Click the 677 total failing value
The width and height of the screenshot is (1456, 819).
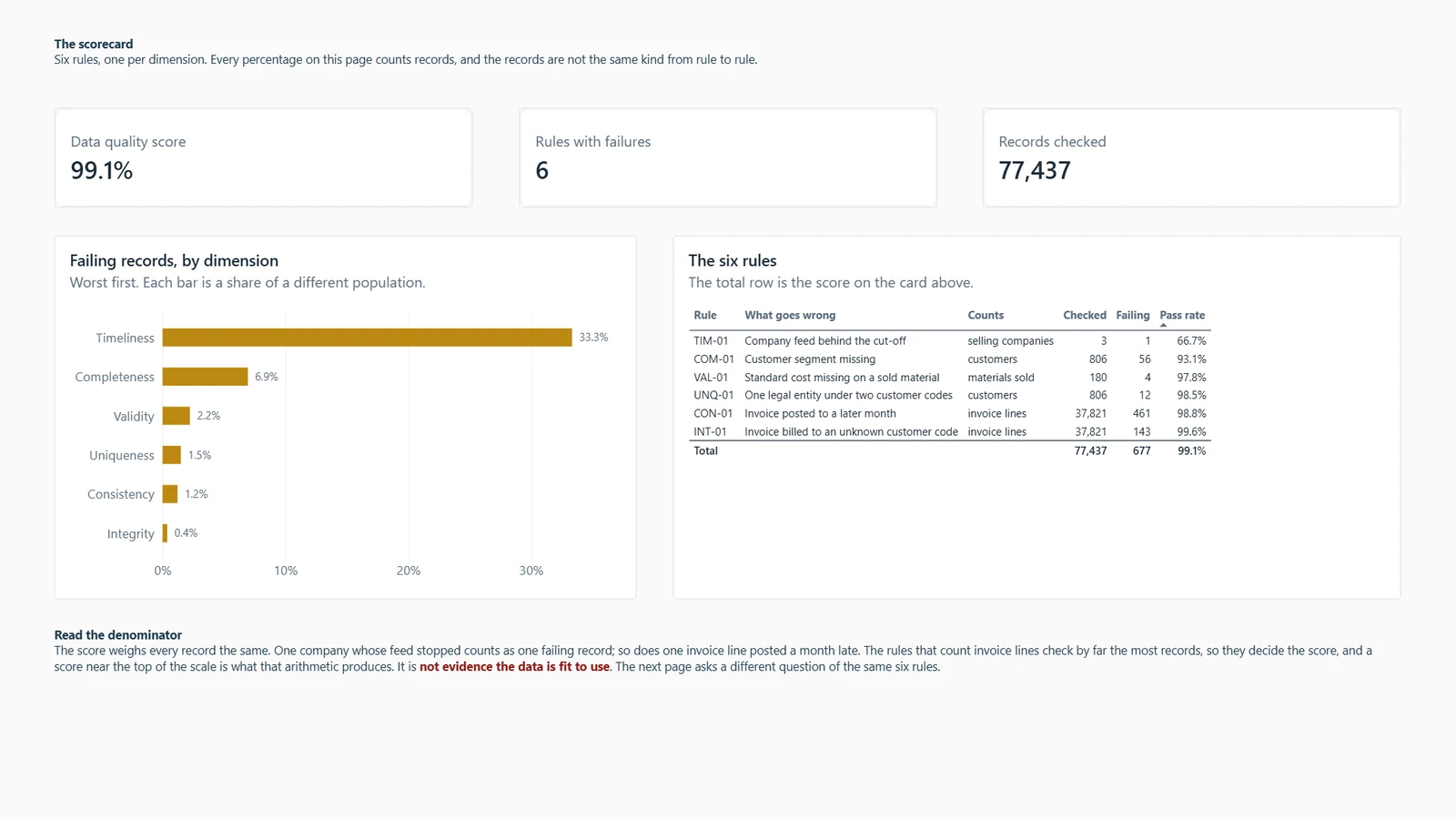point(1141,451)
